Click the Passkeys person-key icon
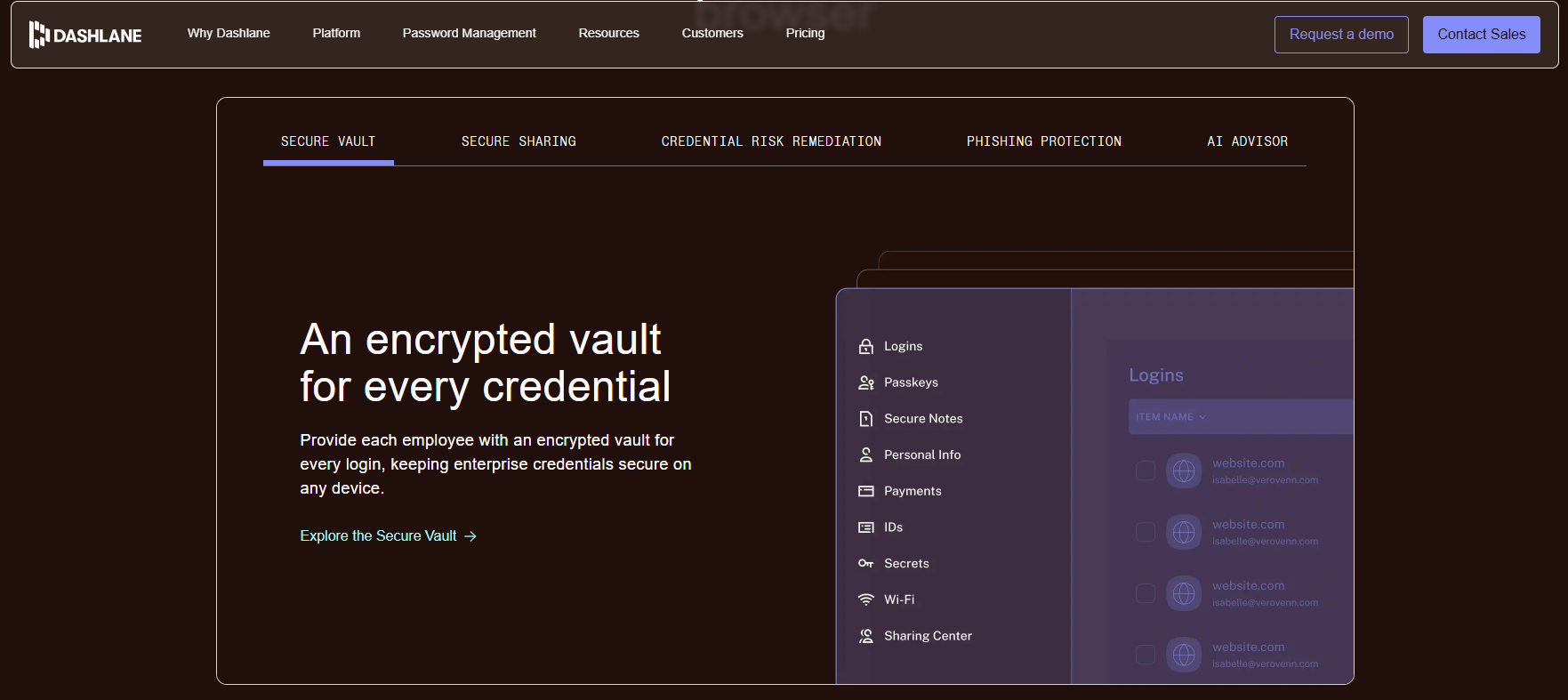Image resolution: width=1568 pixels, height=700 pixels. pos(865,382)
